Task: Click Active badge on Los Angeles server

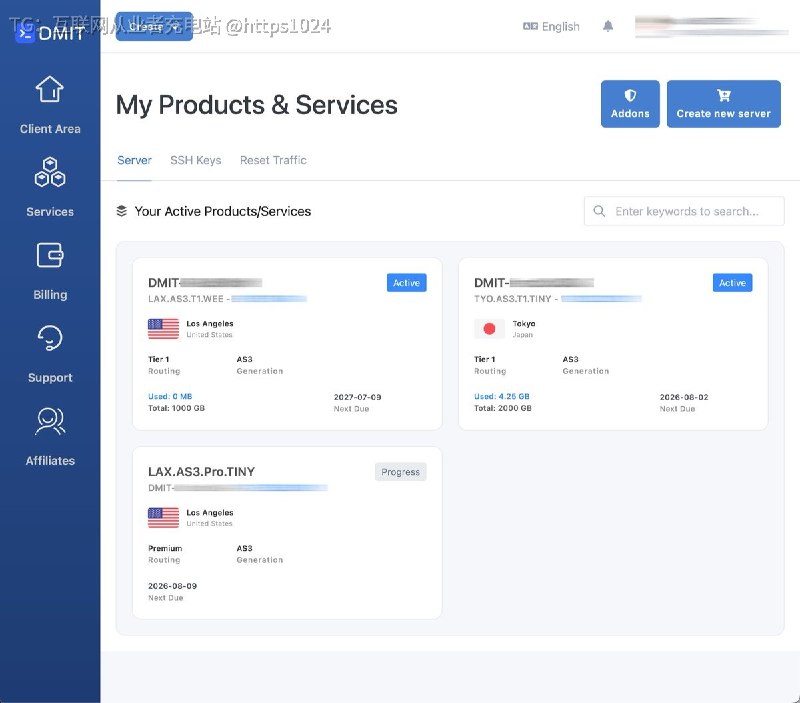Action: pos(407,283)
